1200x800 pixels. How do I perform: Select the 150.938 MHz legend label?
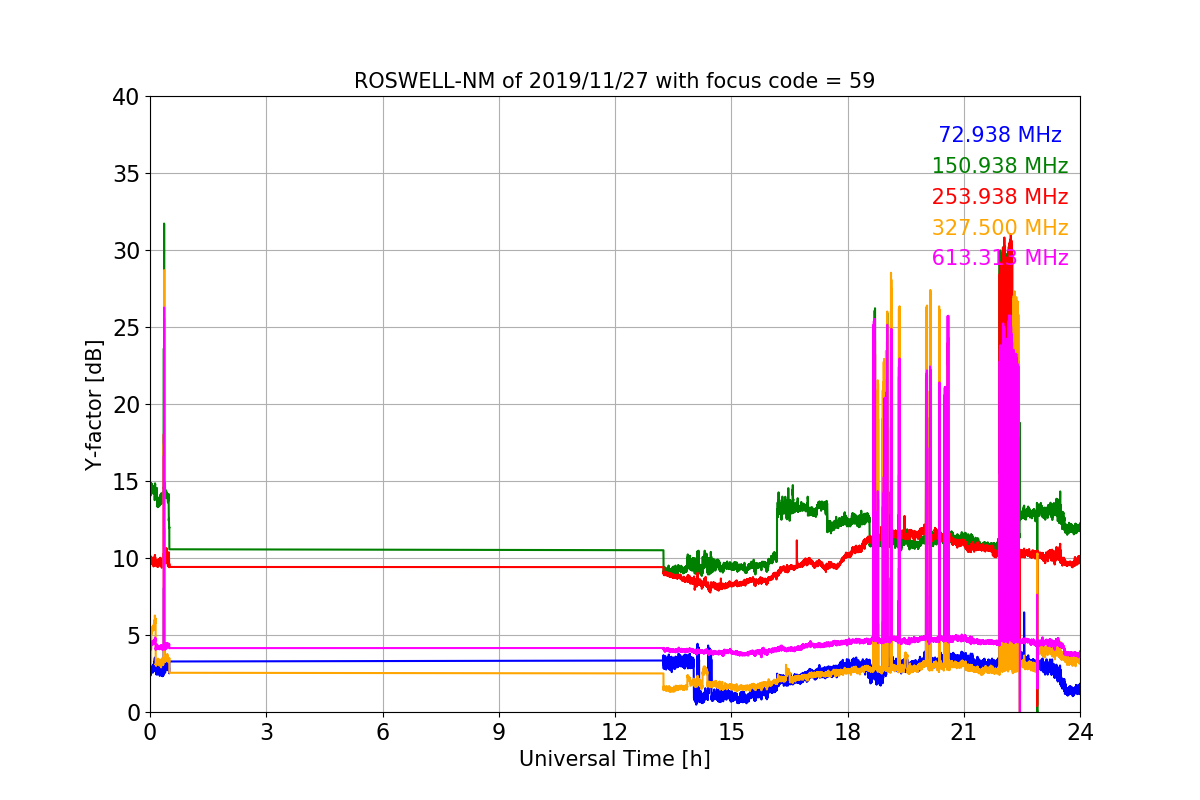[x=1000, y=166]
